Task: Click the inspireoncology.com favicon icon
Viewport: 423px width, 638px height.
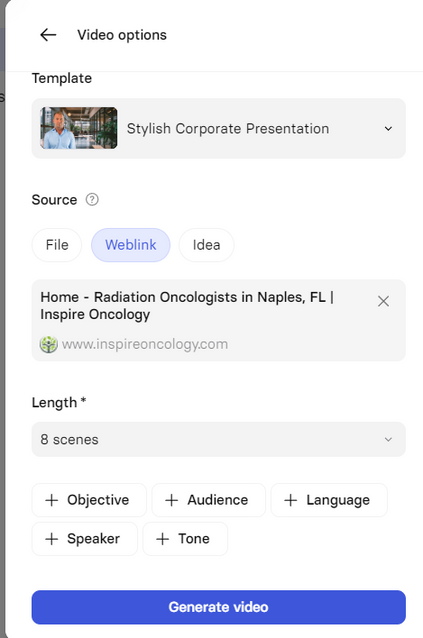Action: [x=48, y=345]
